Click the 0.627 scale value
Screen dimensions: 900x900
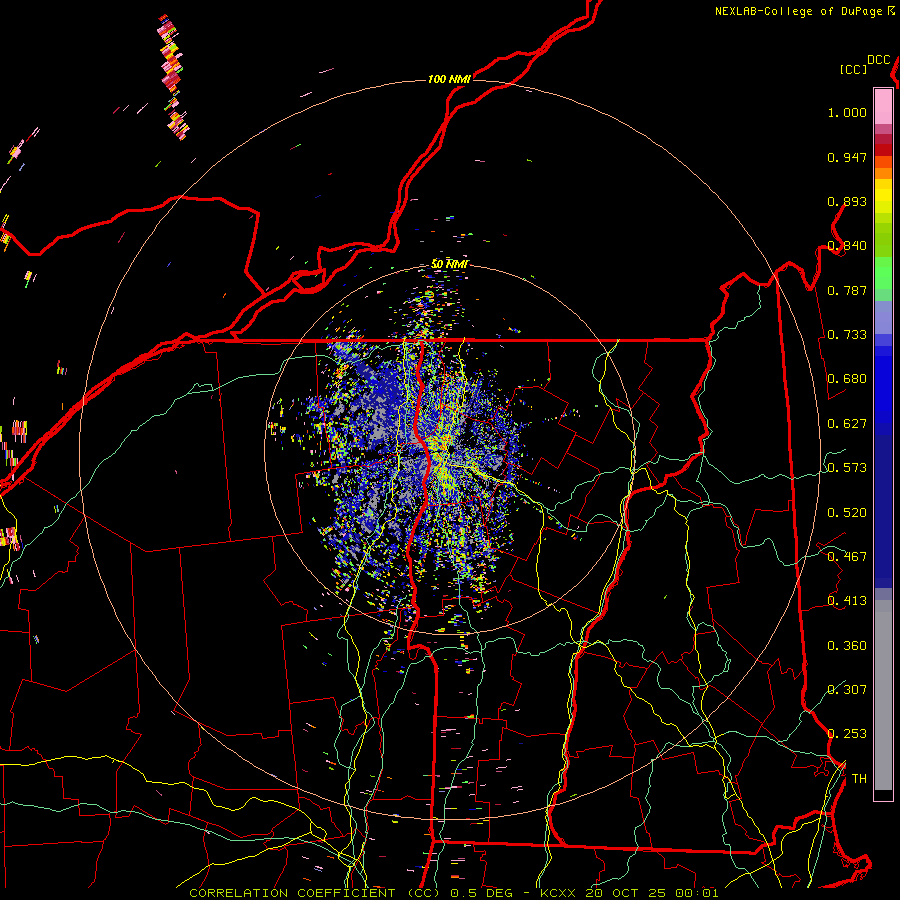click(x=847, y=424)
